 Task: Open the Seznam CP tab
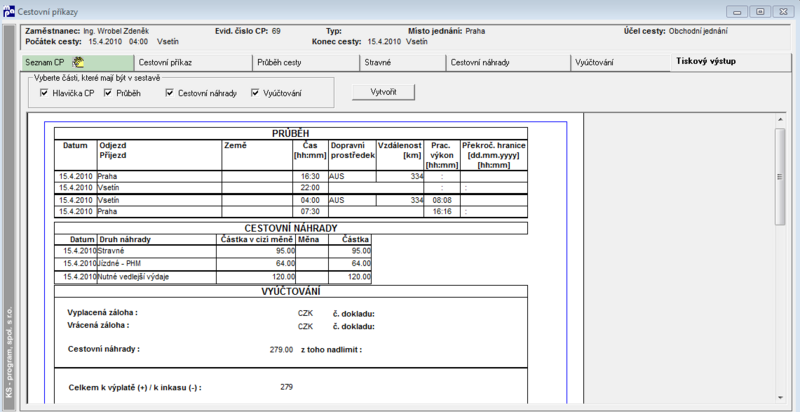78,62
